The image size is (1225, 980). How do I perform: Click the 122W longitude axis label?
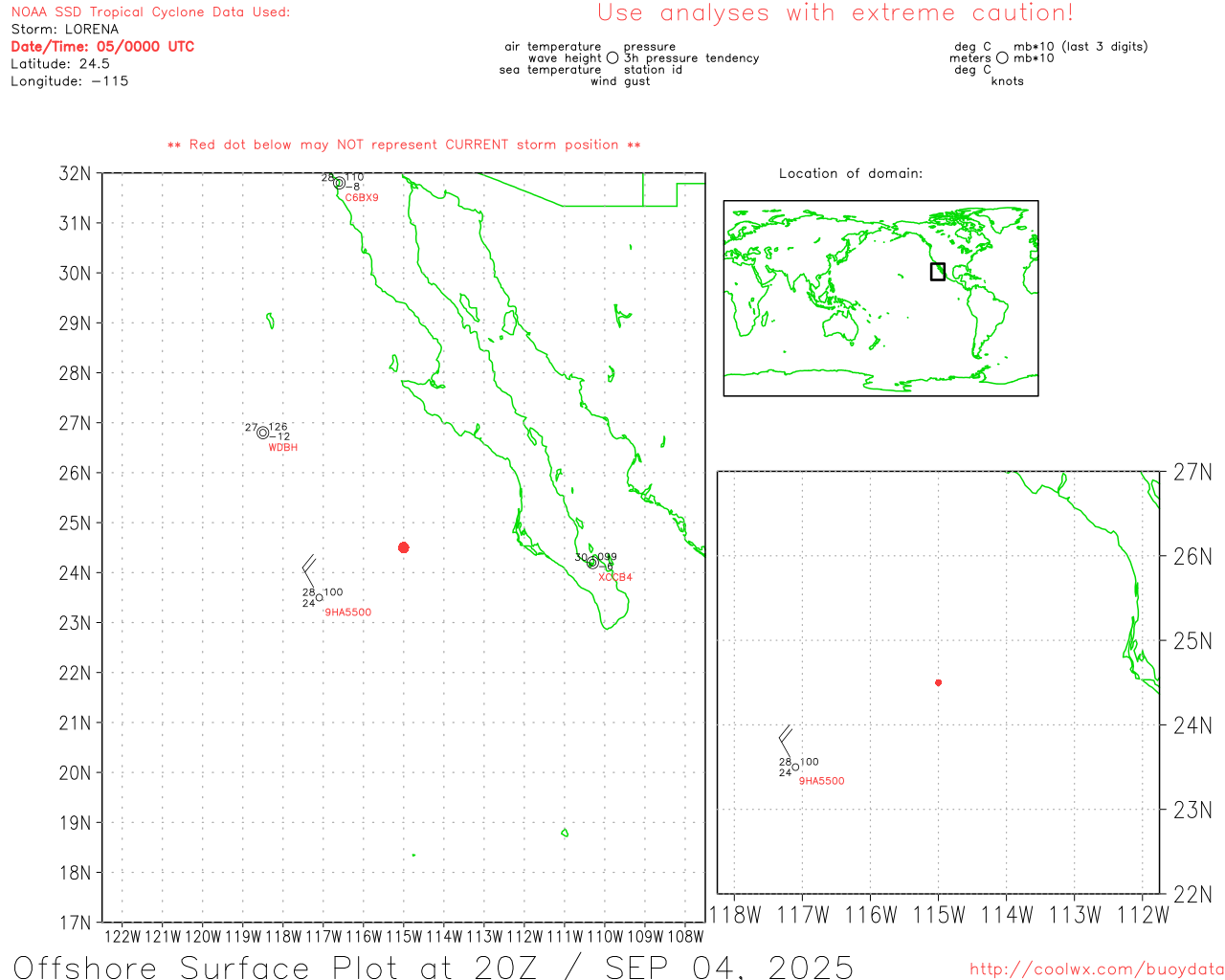(x=122, y=937)
